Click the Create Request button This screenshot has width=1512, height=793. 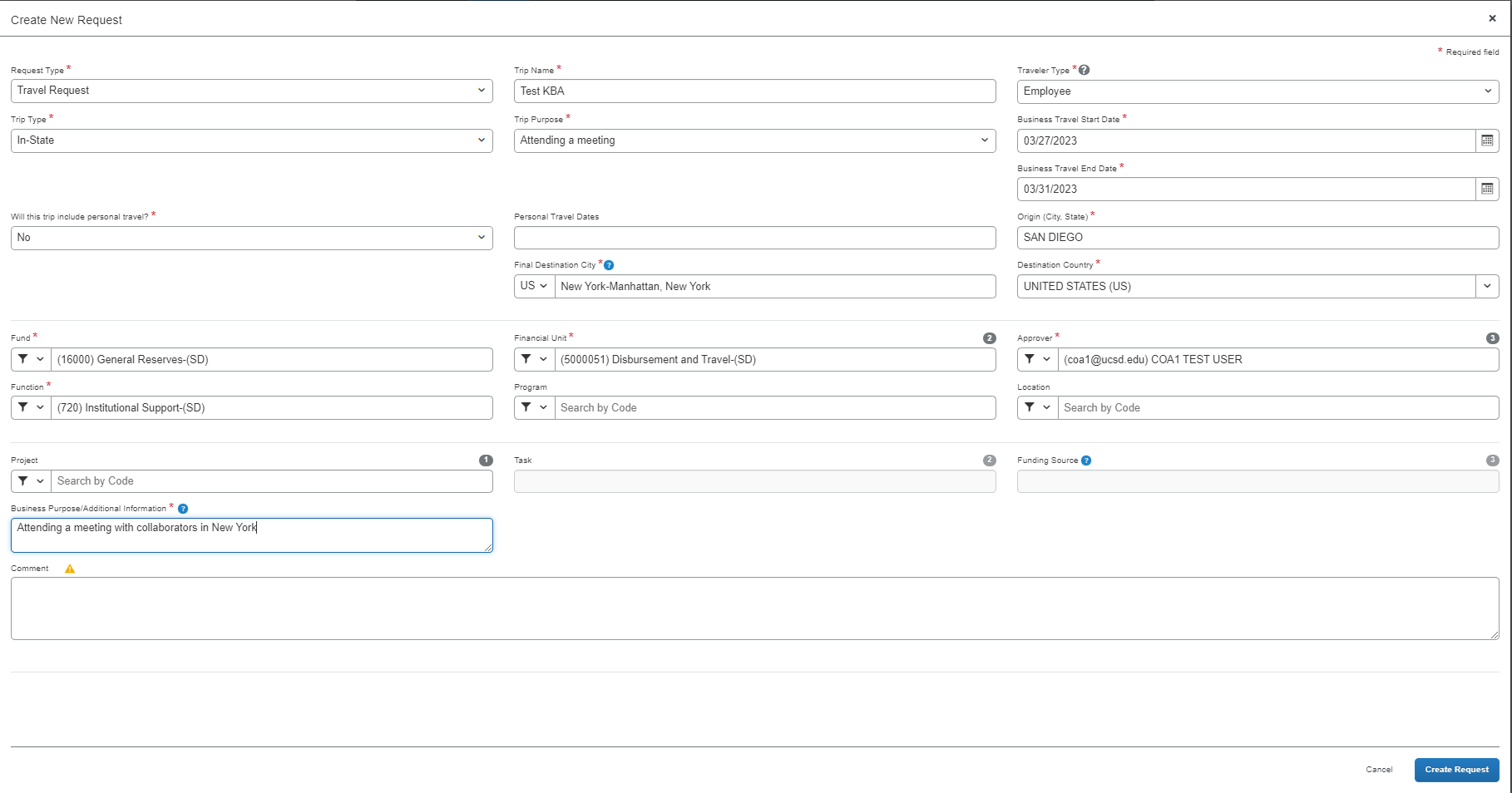1456,769
